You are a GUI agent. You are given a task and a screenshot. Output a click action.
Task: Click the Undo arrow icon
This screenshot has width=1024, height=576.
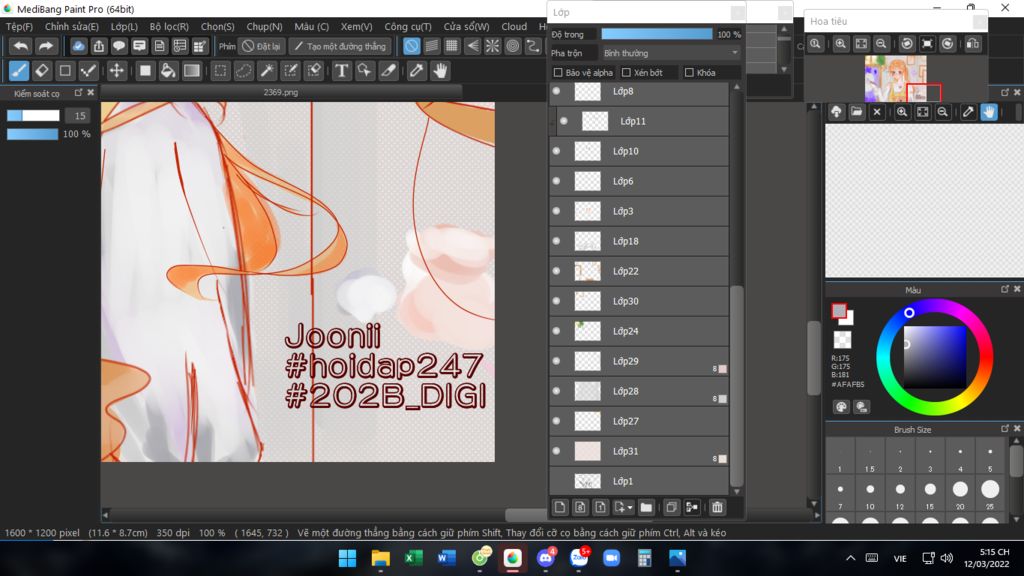point(20,46)
